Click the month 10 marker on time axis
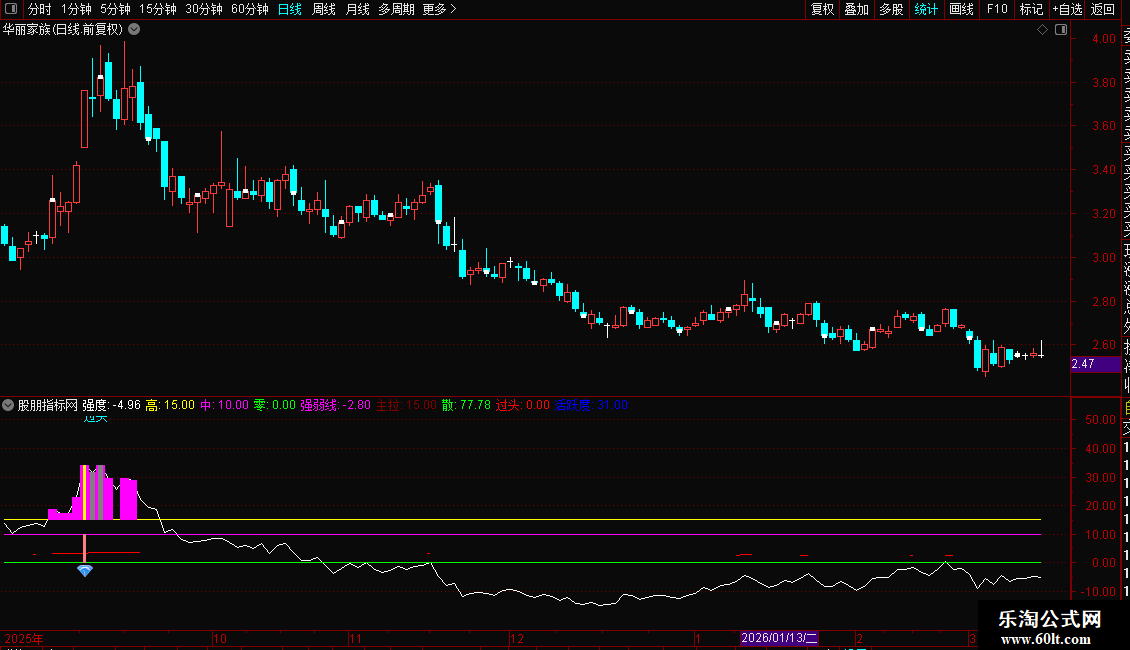 [220, 638]
